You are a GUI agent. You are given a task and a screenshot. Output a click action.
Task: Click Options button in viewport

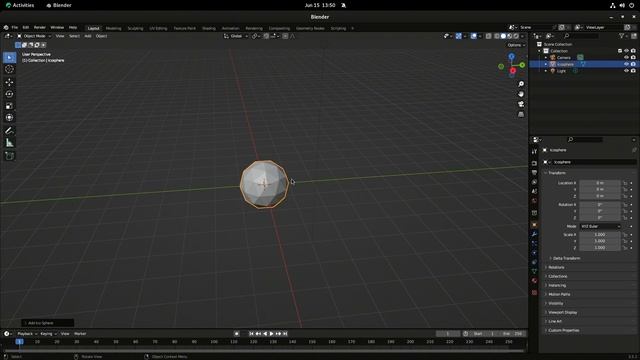pyautogui.click(x=516, y=45)
